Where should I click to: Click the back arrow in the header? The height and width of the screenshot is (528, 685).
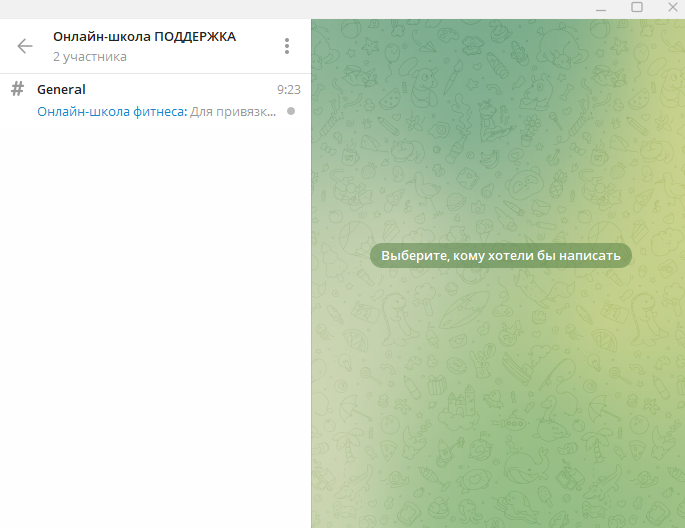(x=25, y=46)
